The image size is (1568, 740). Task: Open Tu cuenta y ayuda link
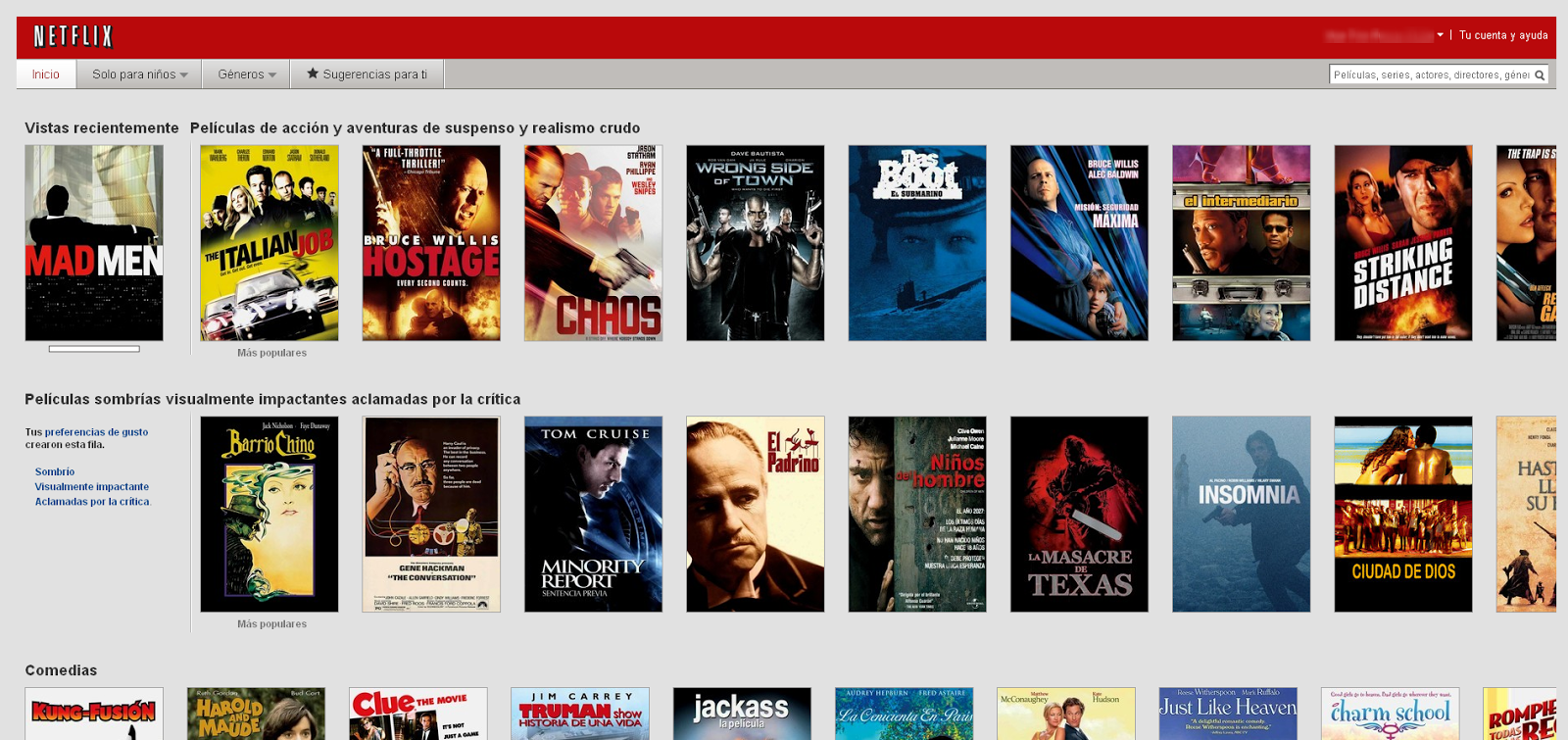(x=1503, y=35)
